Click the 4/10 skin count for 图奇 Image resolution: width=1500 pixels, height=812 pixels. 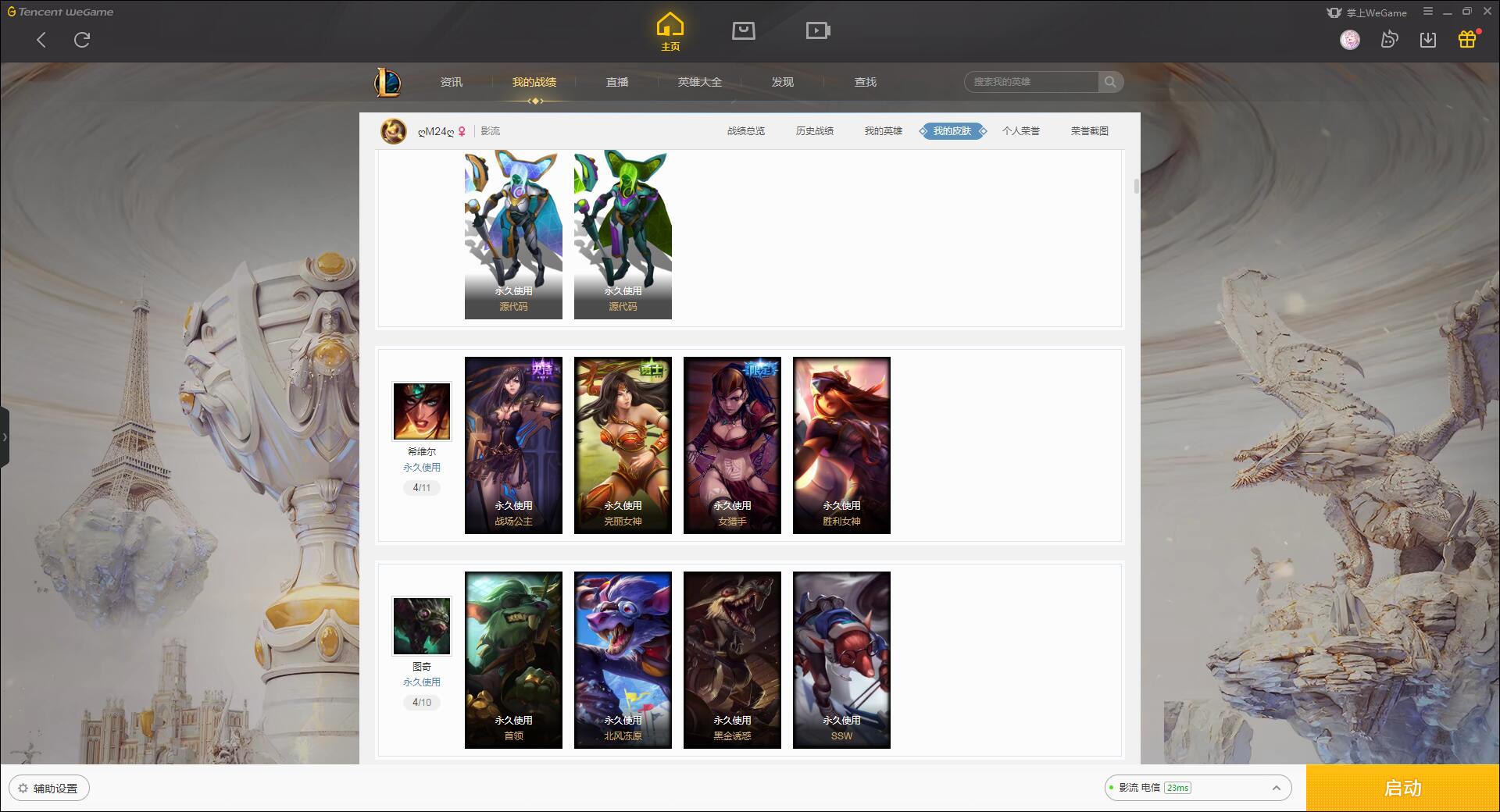point(422,702)
